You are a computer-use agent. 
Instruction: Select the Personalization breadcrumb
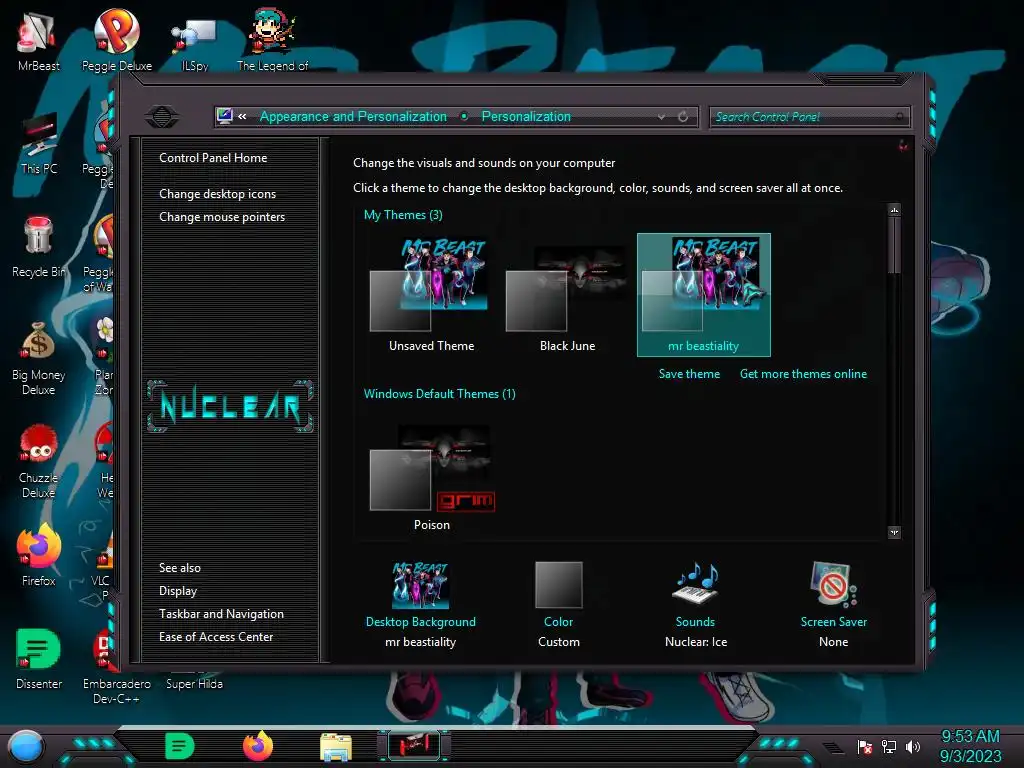526,116
